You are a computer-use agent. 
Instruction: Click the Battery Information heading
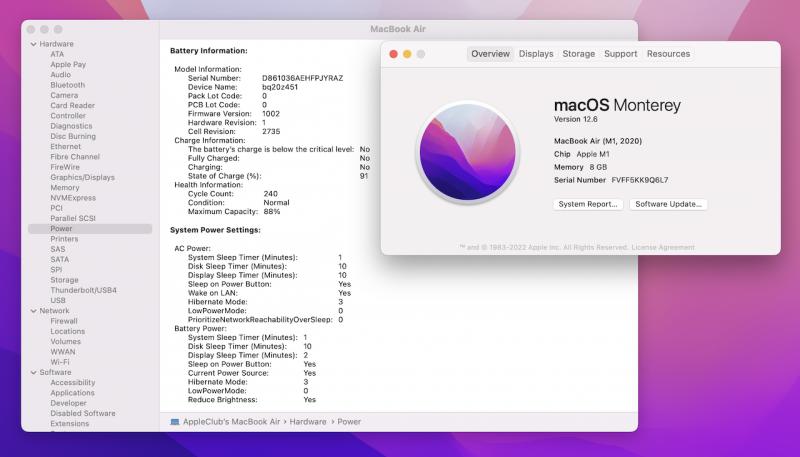click(x=209, y=50)
